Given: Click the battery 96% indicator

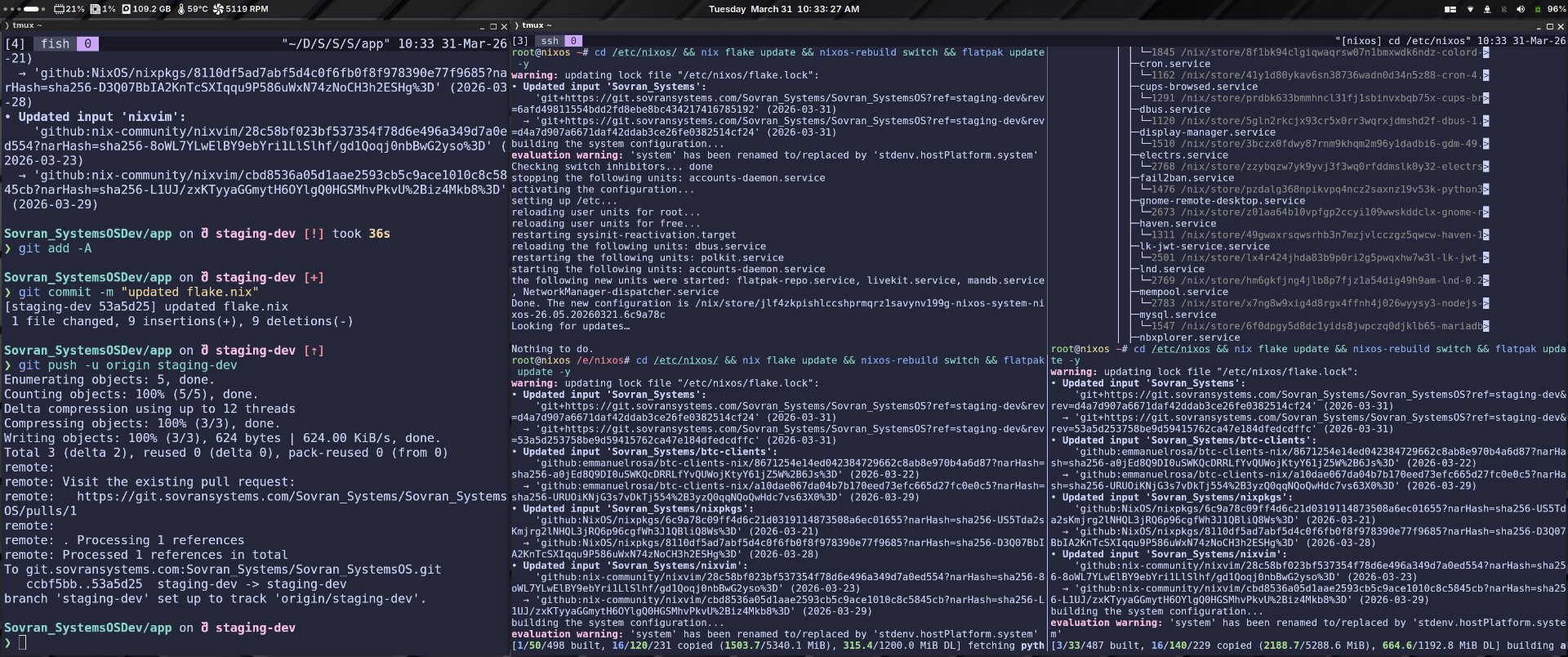Looking at the screenshot, I should click(x=1548, y=9).
